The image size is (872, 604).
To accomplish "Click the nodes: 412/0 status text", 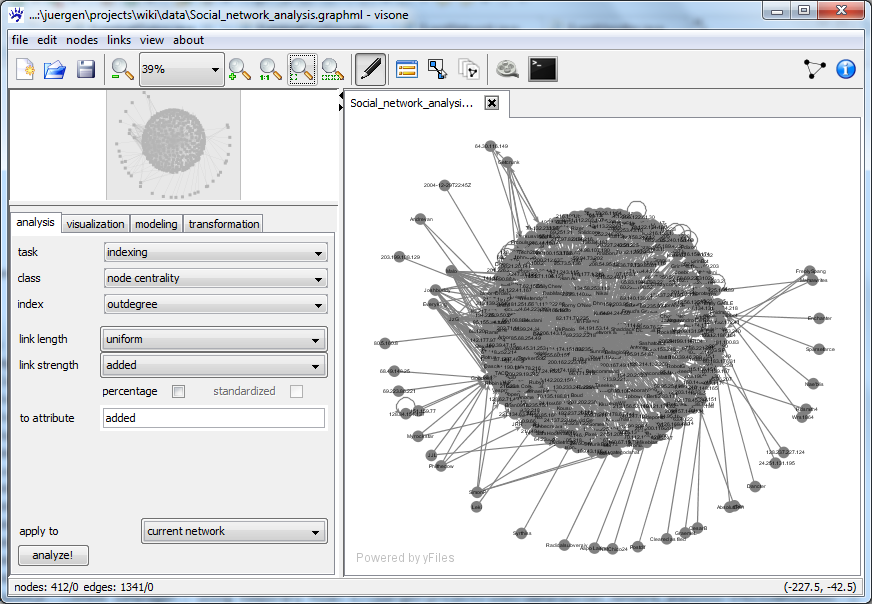I will point(46,587).
